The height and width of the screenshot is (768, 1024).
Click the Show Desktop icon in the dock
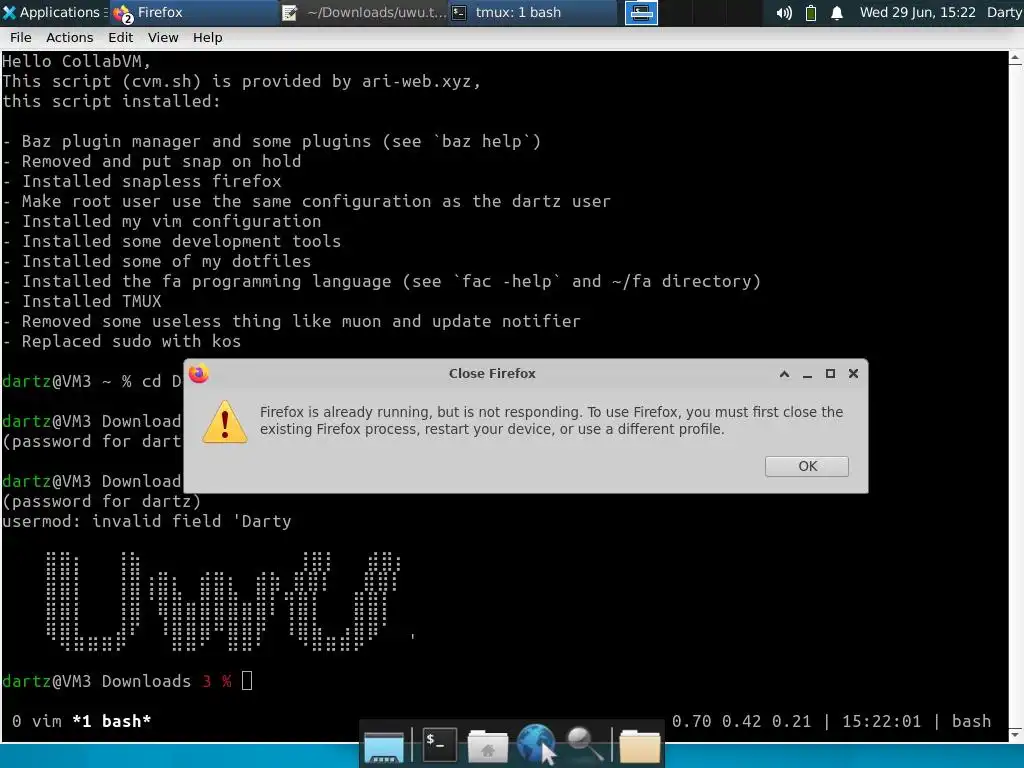pos(384,747)
